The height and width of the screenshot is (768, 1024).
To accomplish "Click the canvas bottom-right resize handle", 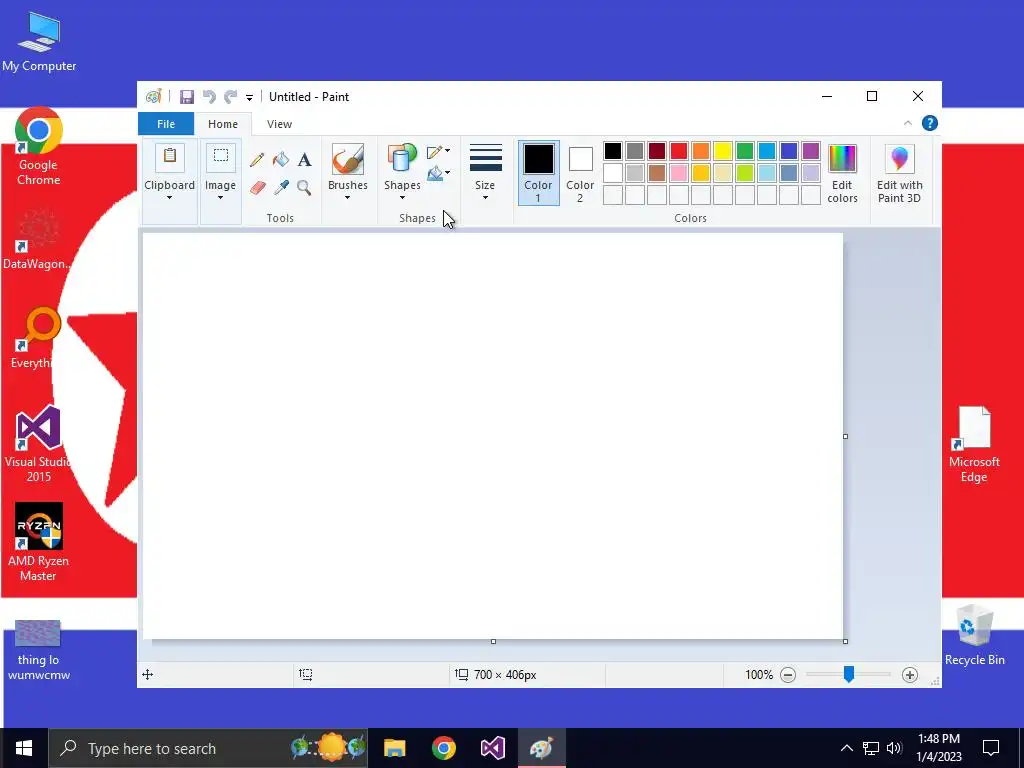I will (x=846, y=641).
